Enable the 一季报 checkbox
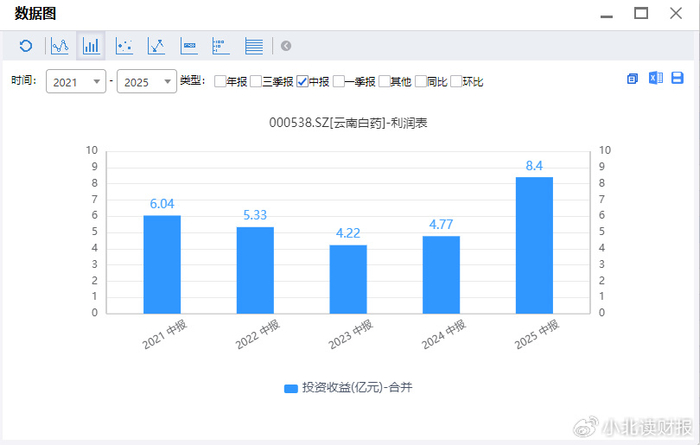 tap(338, 81)
